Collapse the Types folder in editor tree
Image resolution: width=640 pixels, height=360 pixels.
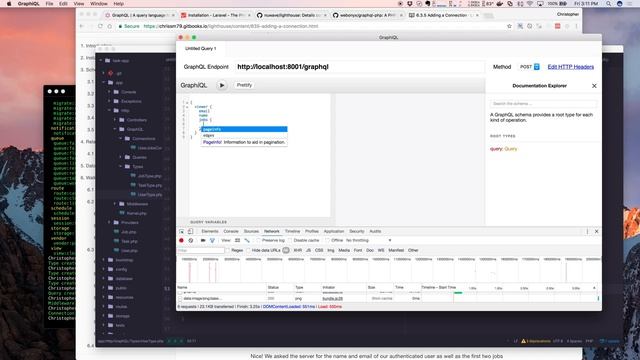121,167
